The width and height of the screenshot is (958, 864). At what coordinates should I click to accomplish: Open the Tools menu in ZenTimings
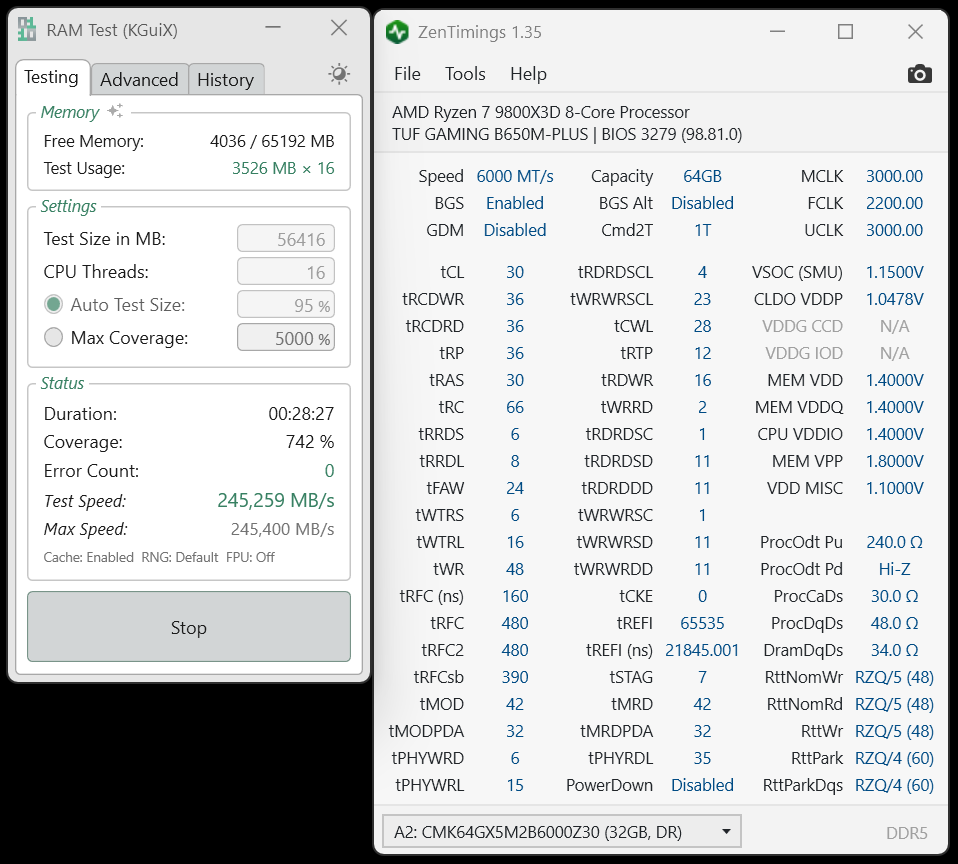(x=465, y=74)
